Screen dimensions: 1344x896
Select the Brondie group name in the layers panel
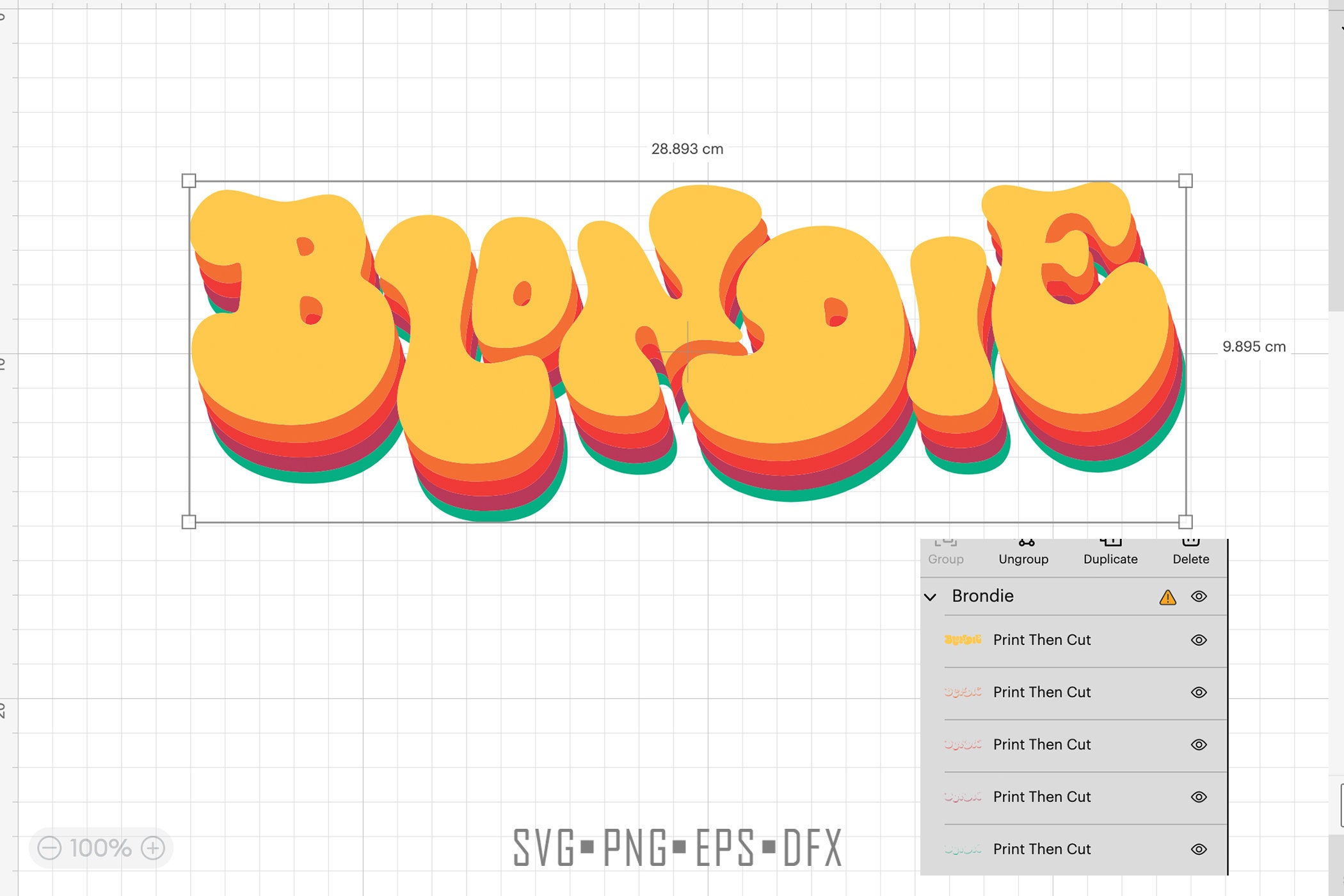coord(984,596)
